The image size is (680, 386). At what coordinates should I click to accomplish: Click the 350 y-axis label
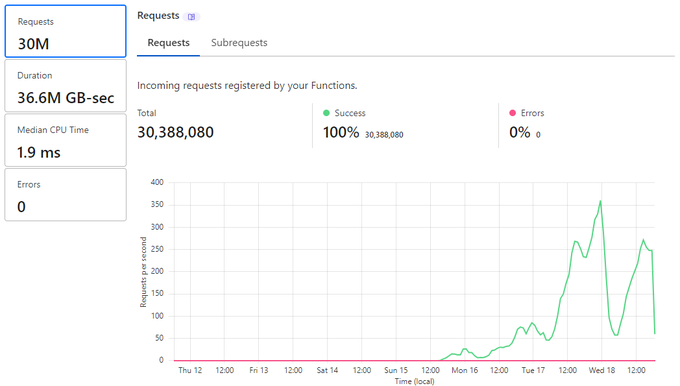pyautogui.click(x=157, y=204)
